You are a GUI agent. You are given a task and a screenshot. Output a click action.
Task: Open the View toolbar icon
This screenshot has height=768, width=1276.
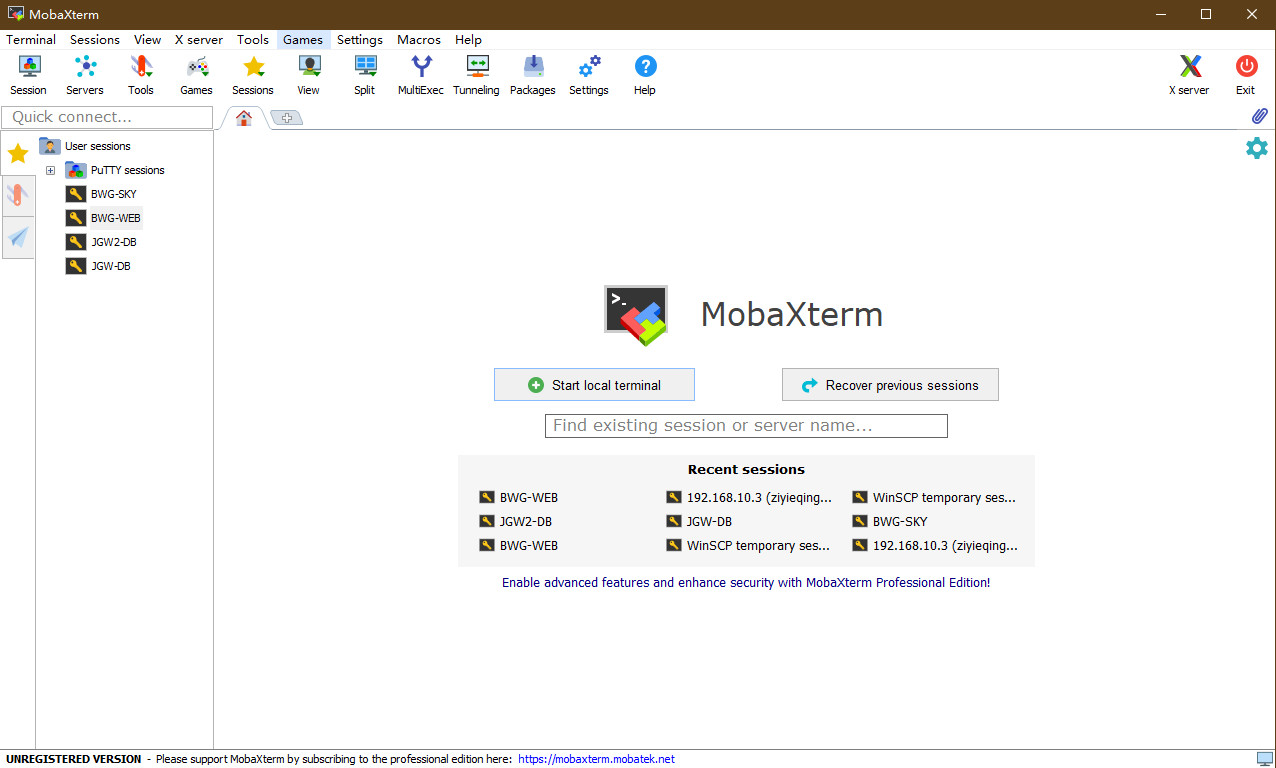(309, 75)
